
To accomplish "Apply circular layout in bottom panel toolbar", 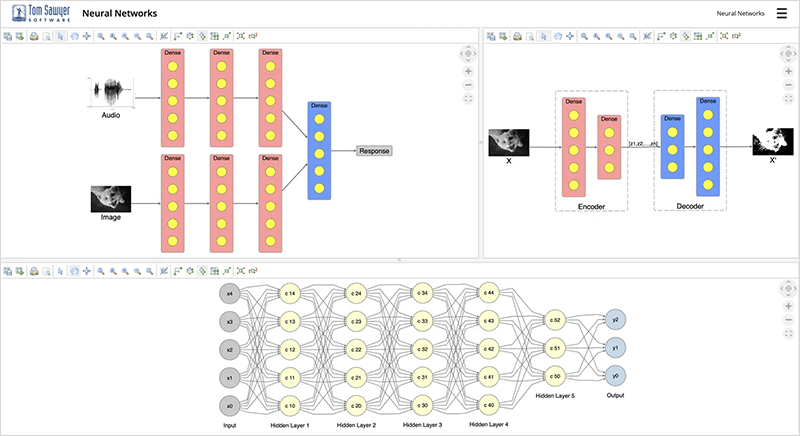I will (x=190, y=271).
